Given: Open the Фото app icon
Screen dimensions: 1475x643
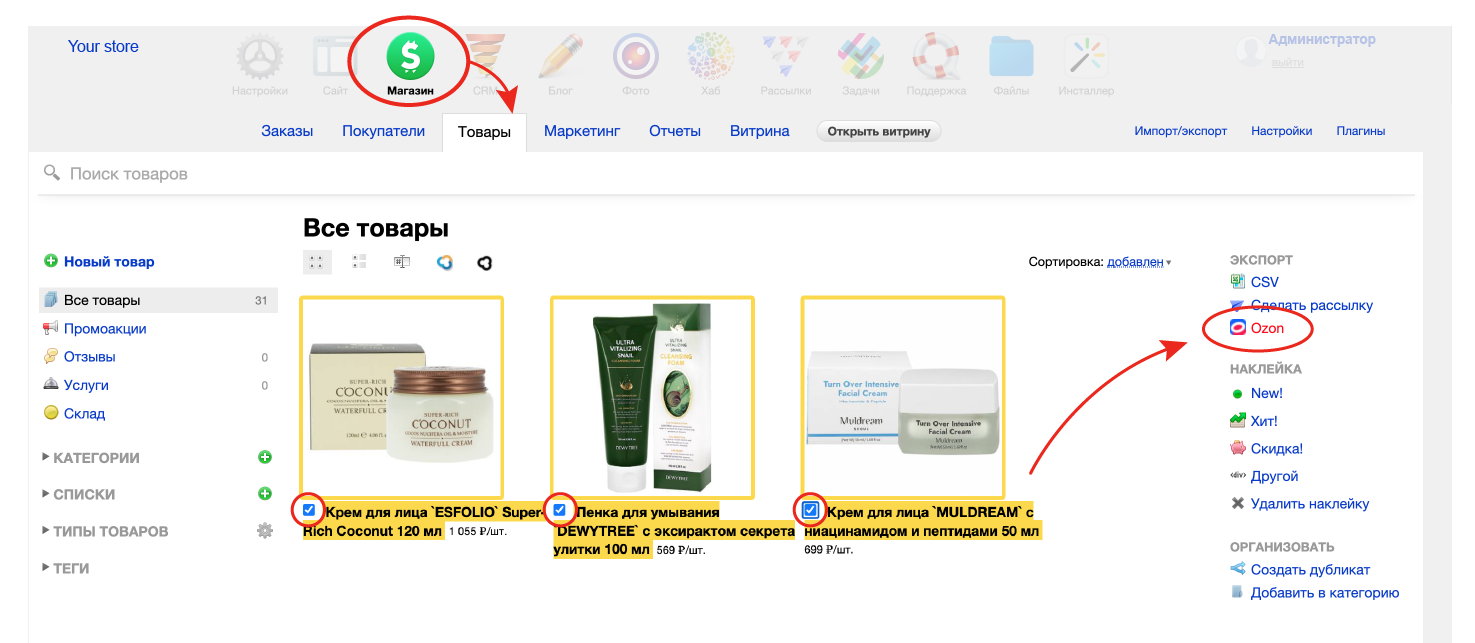Looking at the screenshot, I should pos(634,57).
